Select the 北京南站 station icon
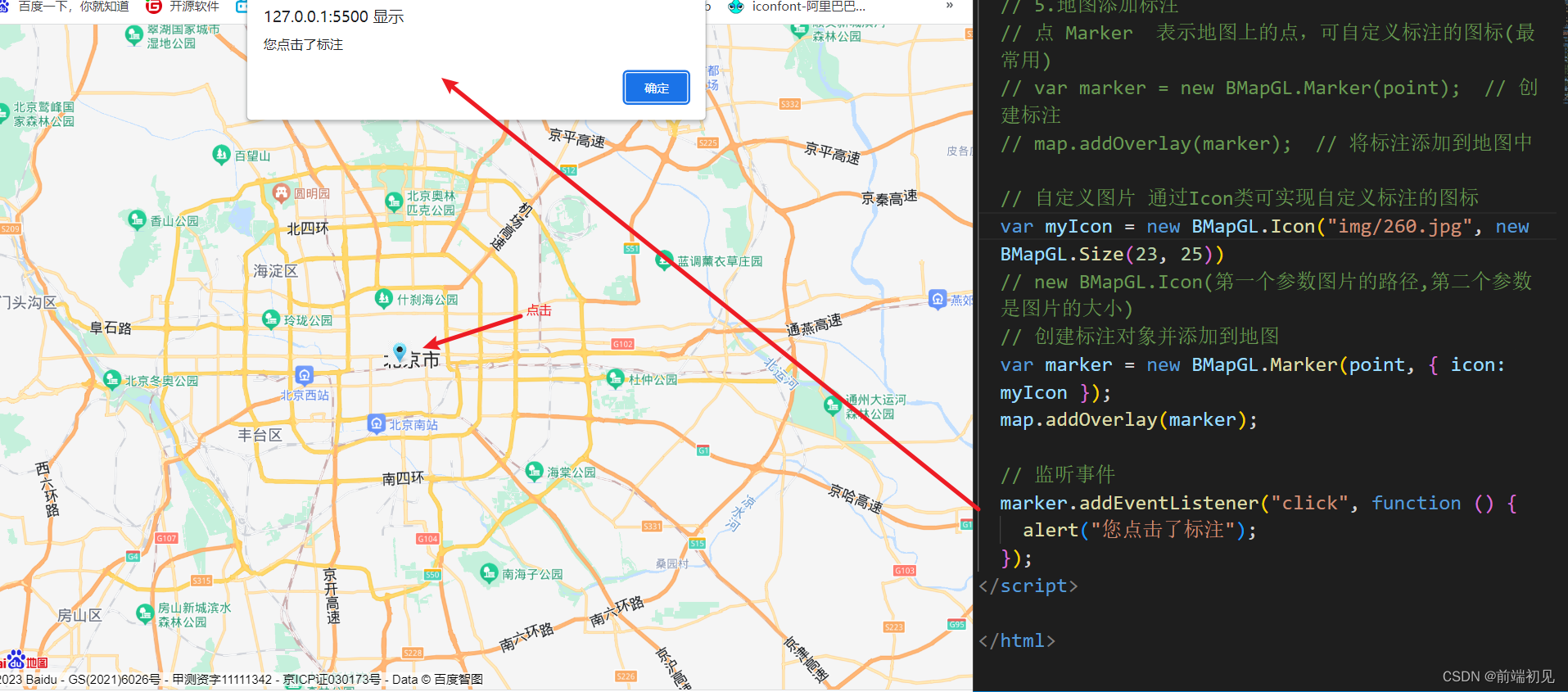Screen dimensions: 1568x692 tap(376, 423)
